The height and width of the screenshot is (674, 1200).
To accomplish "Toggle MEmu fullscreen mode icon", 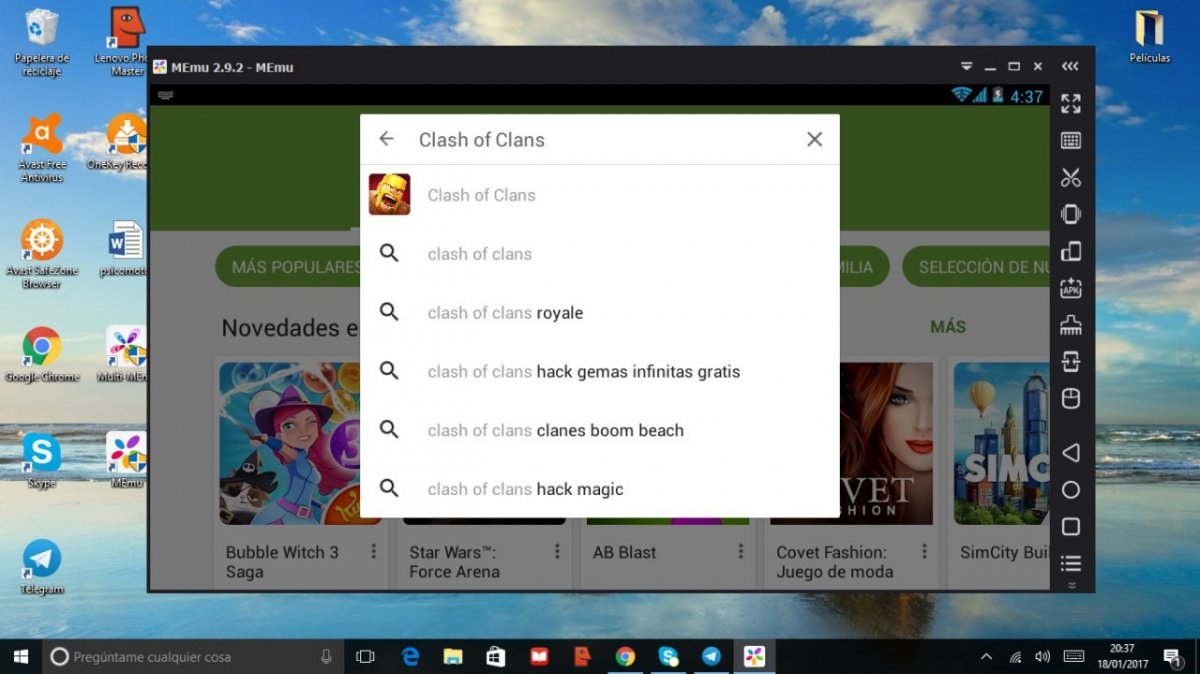I will [x=1071, y=103].
